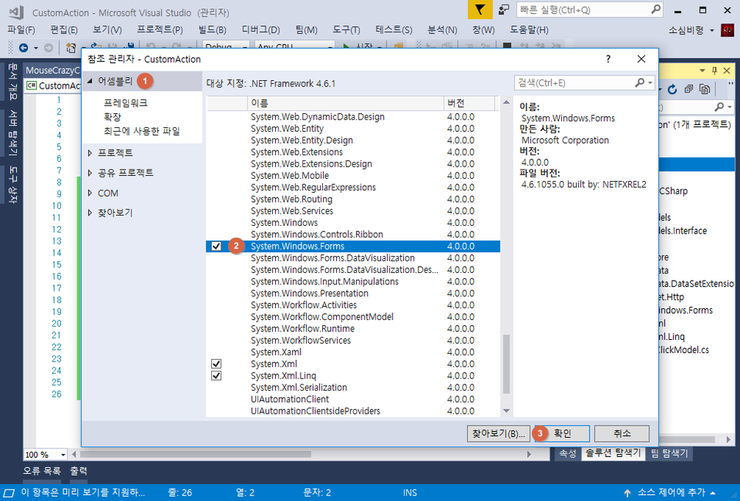This screenshot has height=501, width=740.
Task: Click the 취소 button
Action: click(622, 433)
